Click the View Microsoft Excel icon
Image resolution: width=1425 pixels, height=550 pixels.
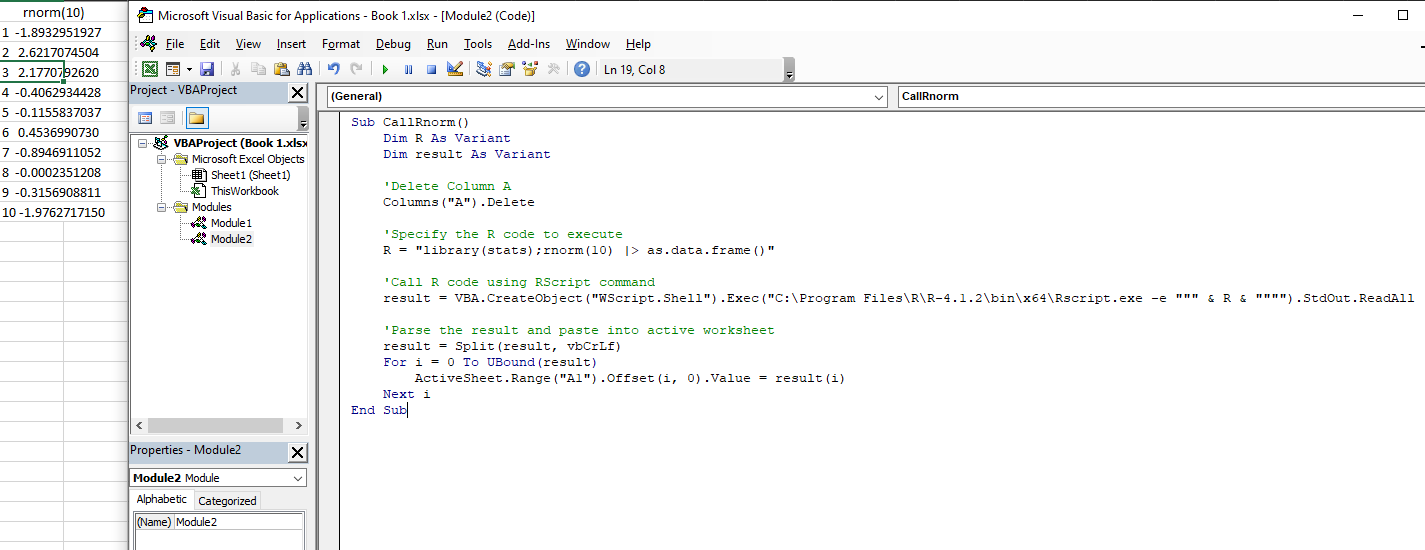click(149, 69)
